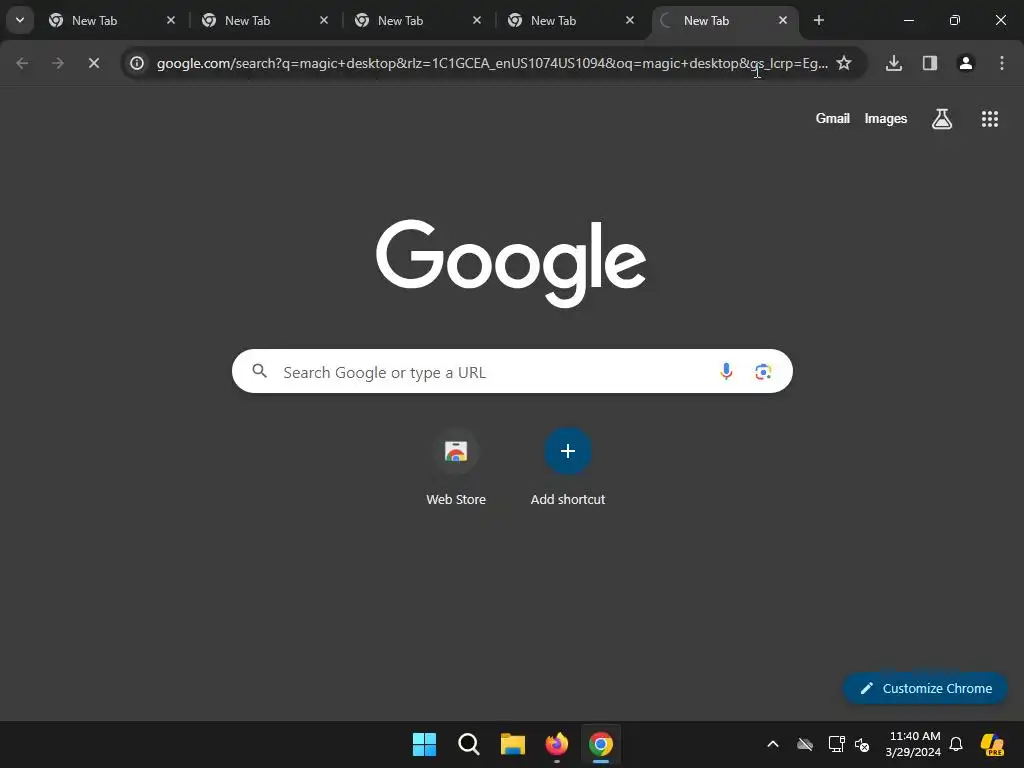This screenshot has height=768, width=1024.
Task: Open the Windows Start menu
Action: click(424, 744)
